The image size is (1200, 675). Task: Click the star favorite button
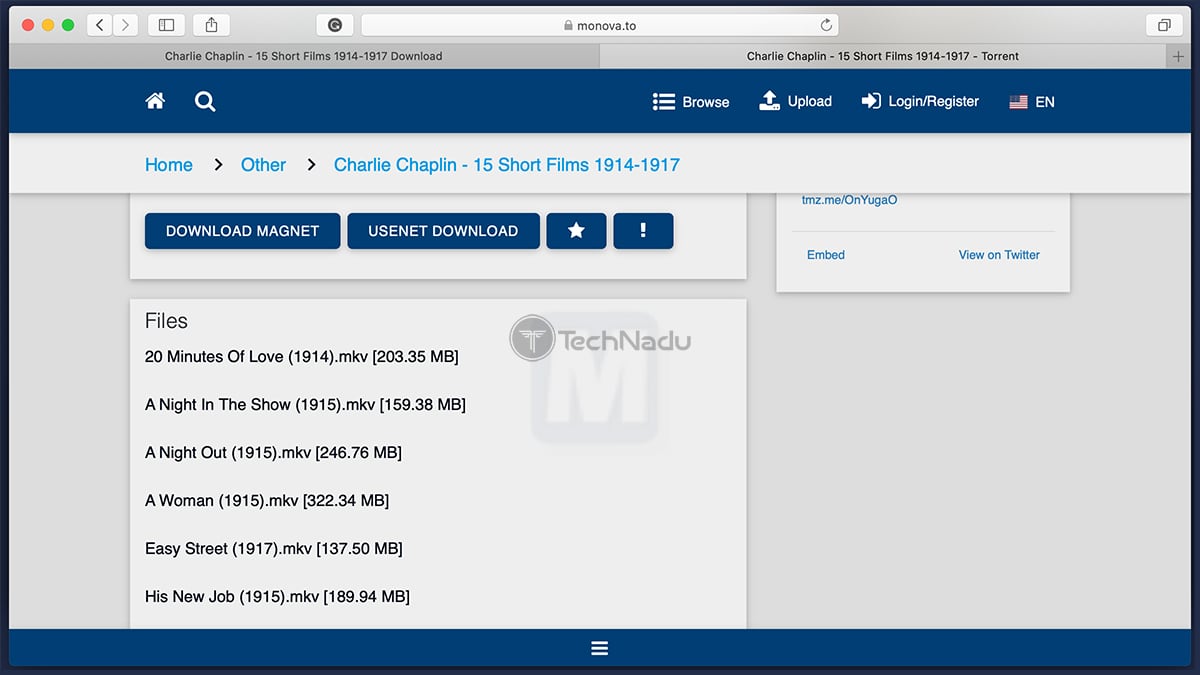pos(576,231)
